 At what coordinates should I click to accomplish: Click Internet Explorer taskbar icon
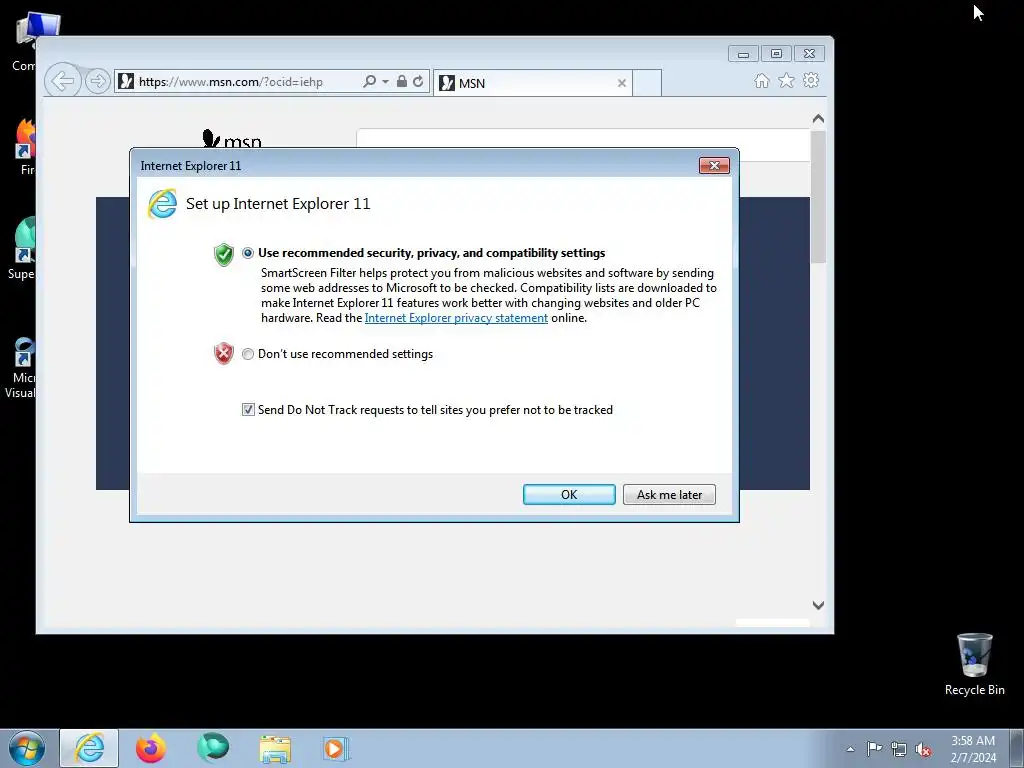pos(89,748)
